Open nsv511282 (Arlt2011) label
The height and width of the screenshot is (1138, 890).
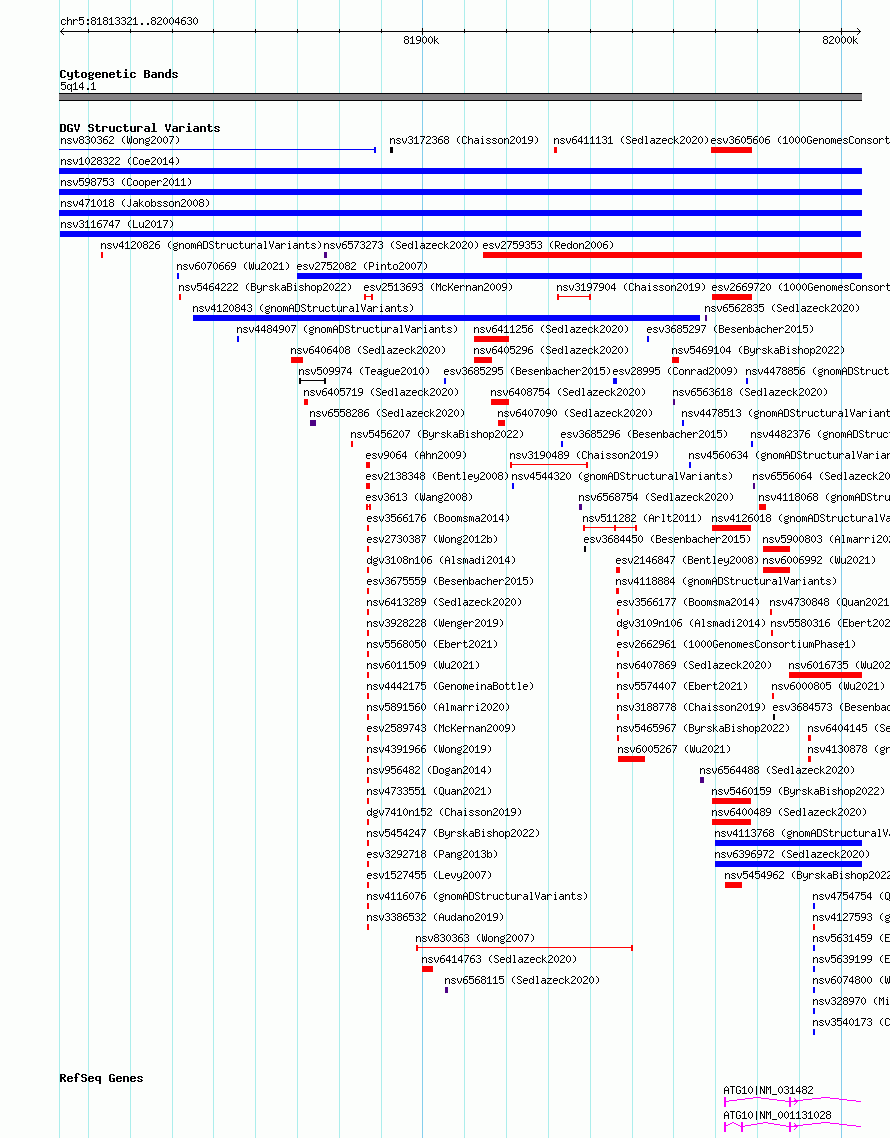click(642, 519)
